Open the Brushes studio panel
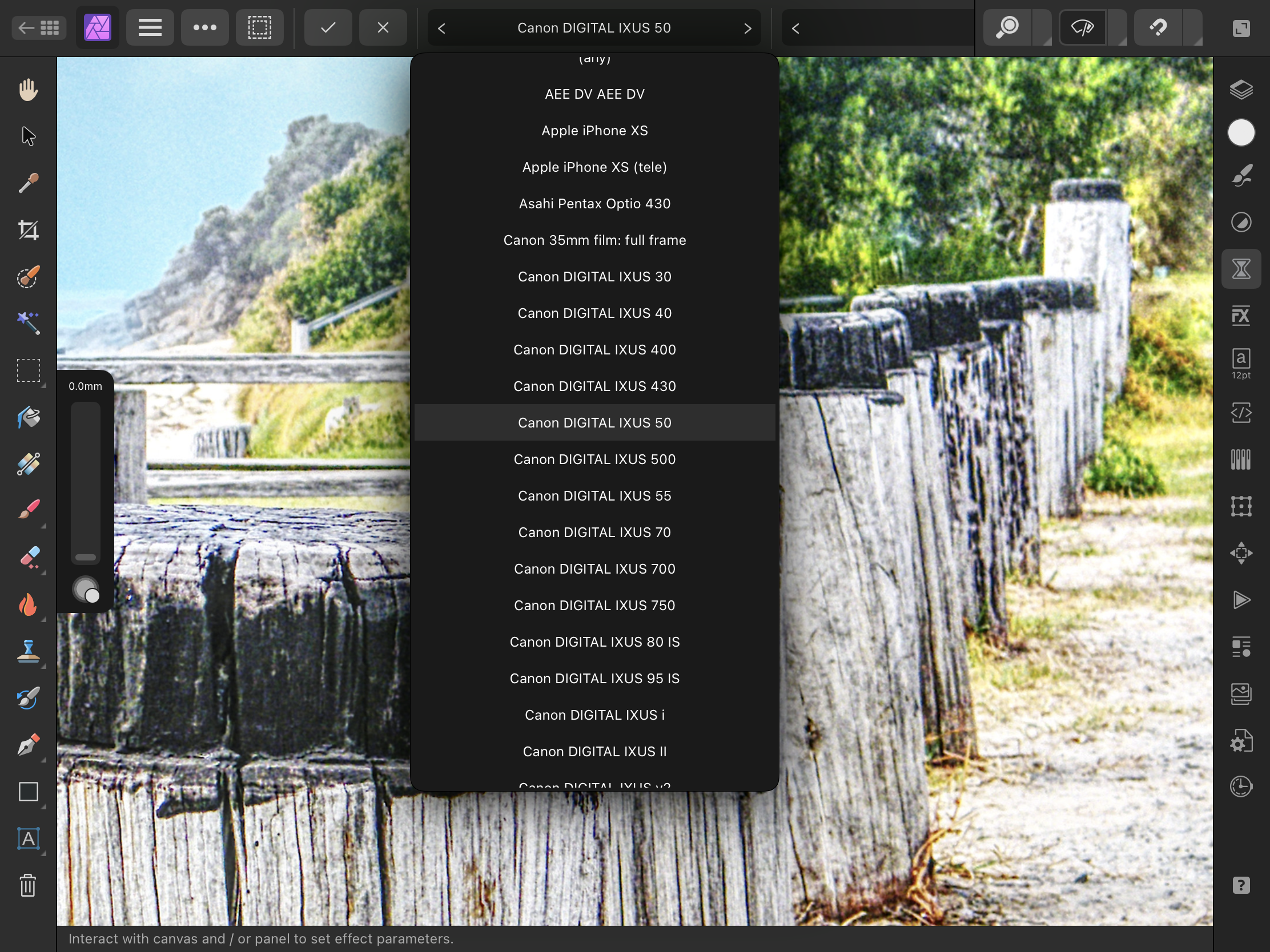1270x952 pixels. [x=1241, y=176]
